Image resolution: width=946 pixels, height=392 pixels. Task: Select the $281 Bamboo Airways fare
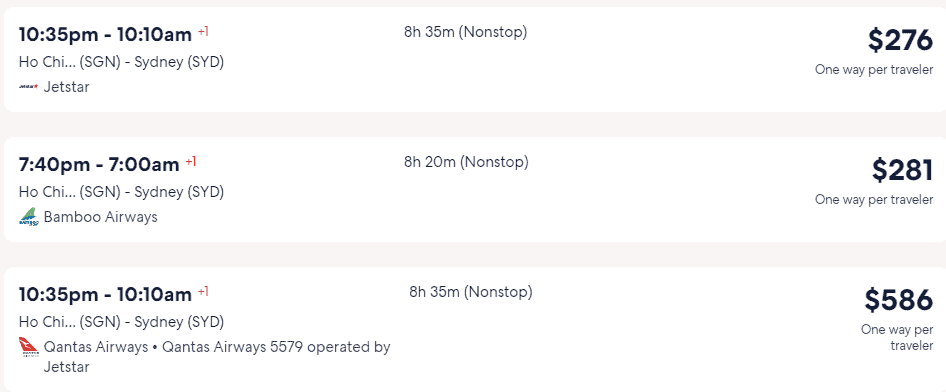click(x=902, y=170)
